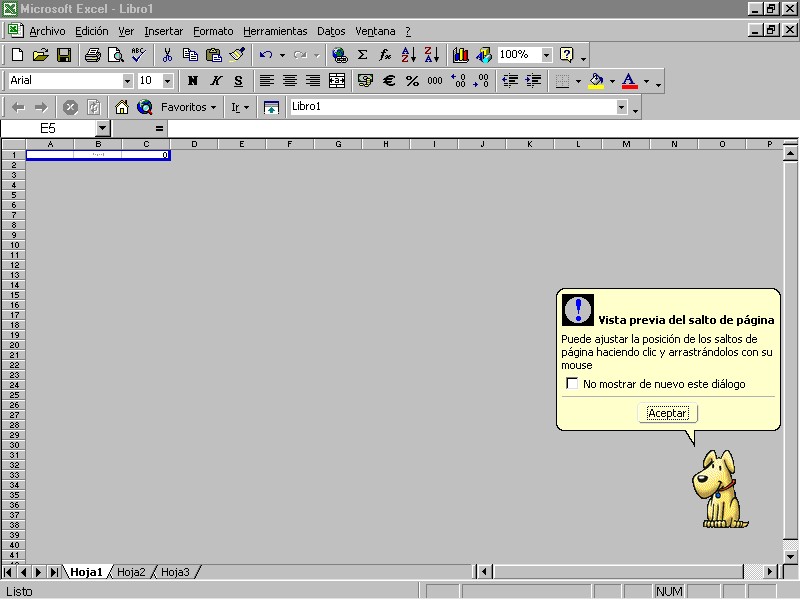Open Office Assistant help icon
Viewport: 800px width, 600px height.
coord(566,55)
